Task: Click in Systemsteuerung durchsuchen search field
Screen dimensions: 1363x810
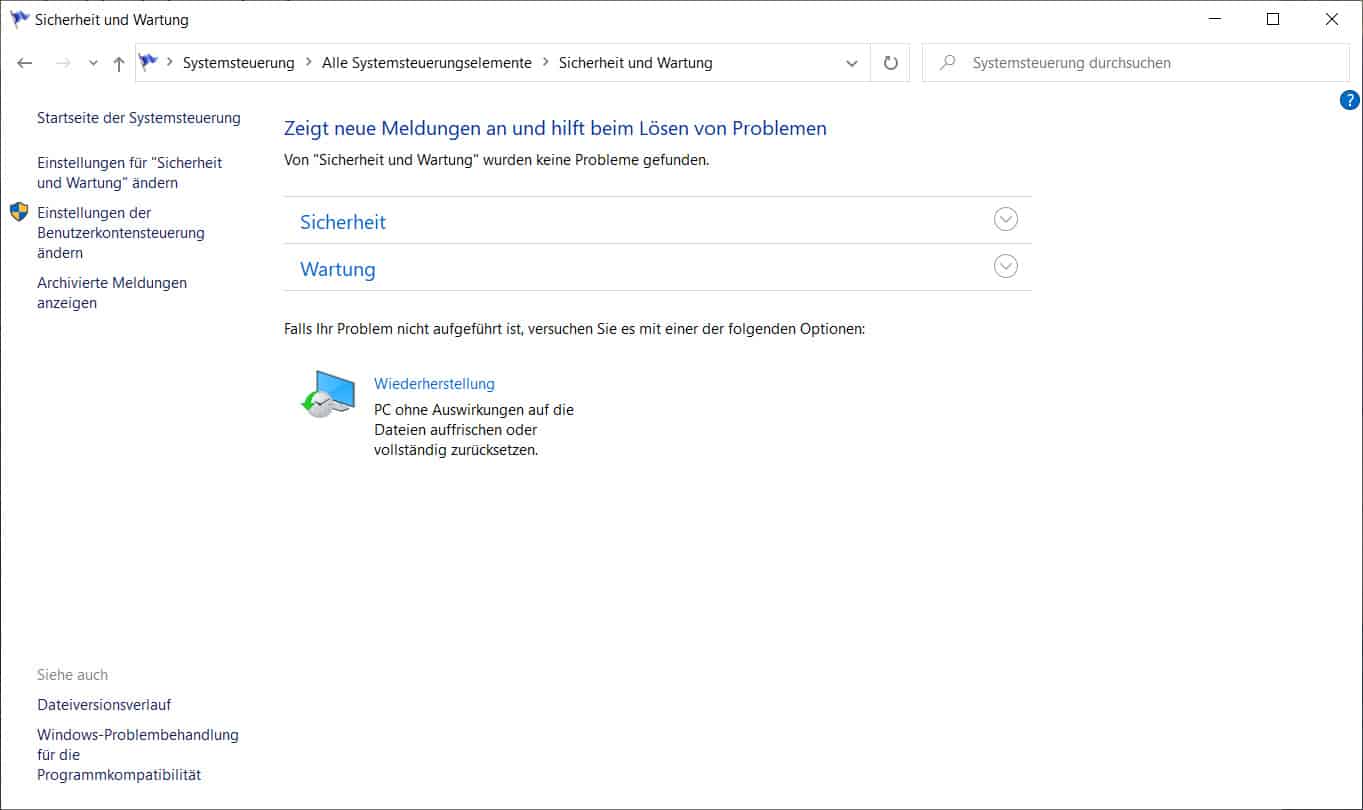Action: 1135,62
